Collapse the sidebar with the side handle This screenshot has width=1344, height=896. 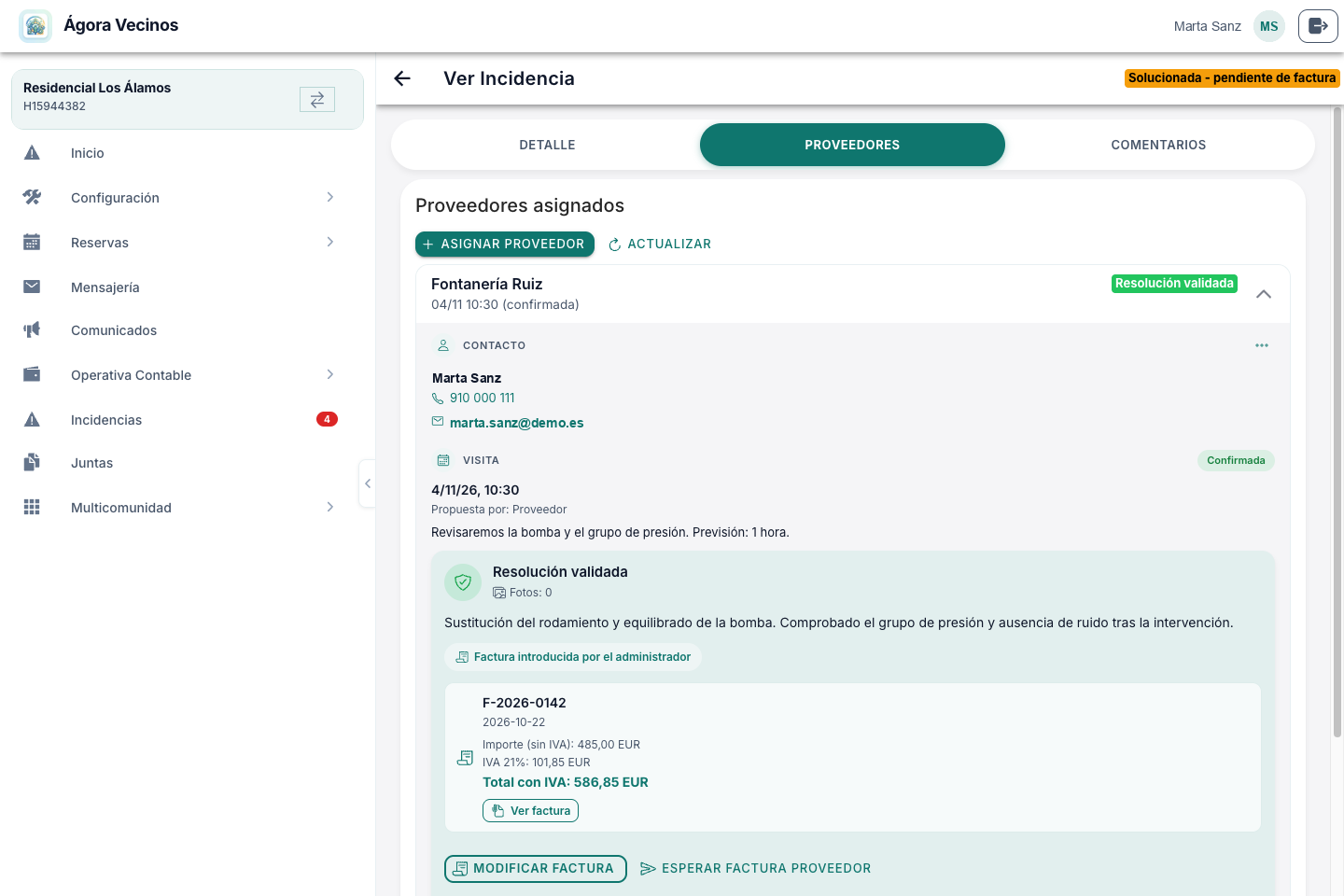368,483
